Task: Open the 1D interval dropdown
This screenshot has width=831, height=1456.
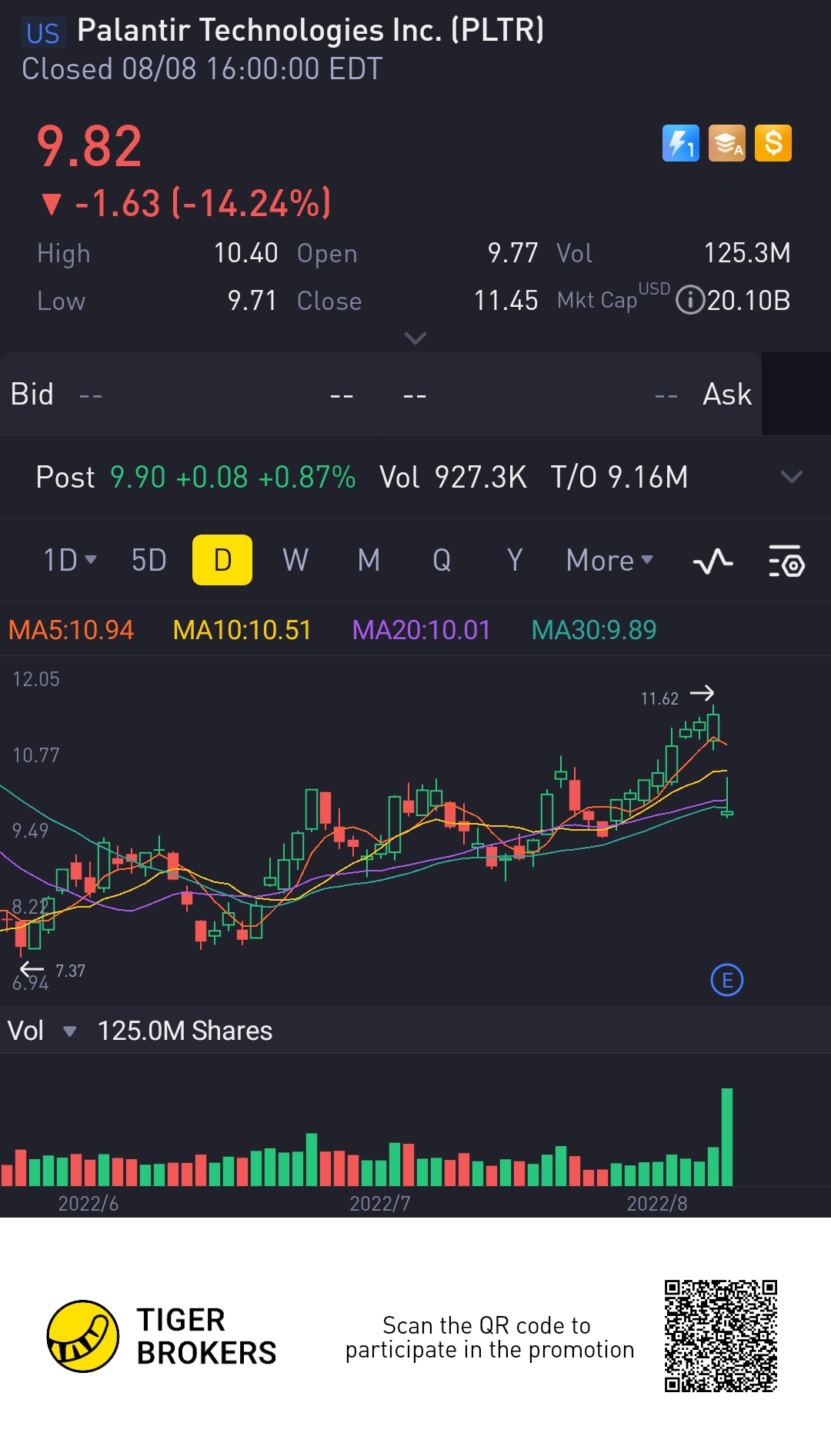Action: pyautogui.click(x=70, y=560)
